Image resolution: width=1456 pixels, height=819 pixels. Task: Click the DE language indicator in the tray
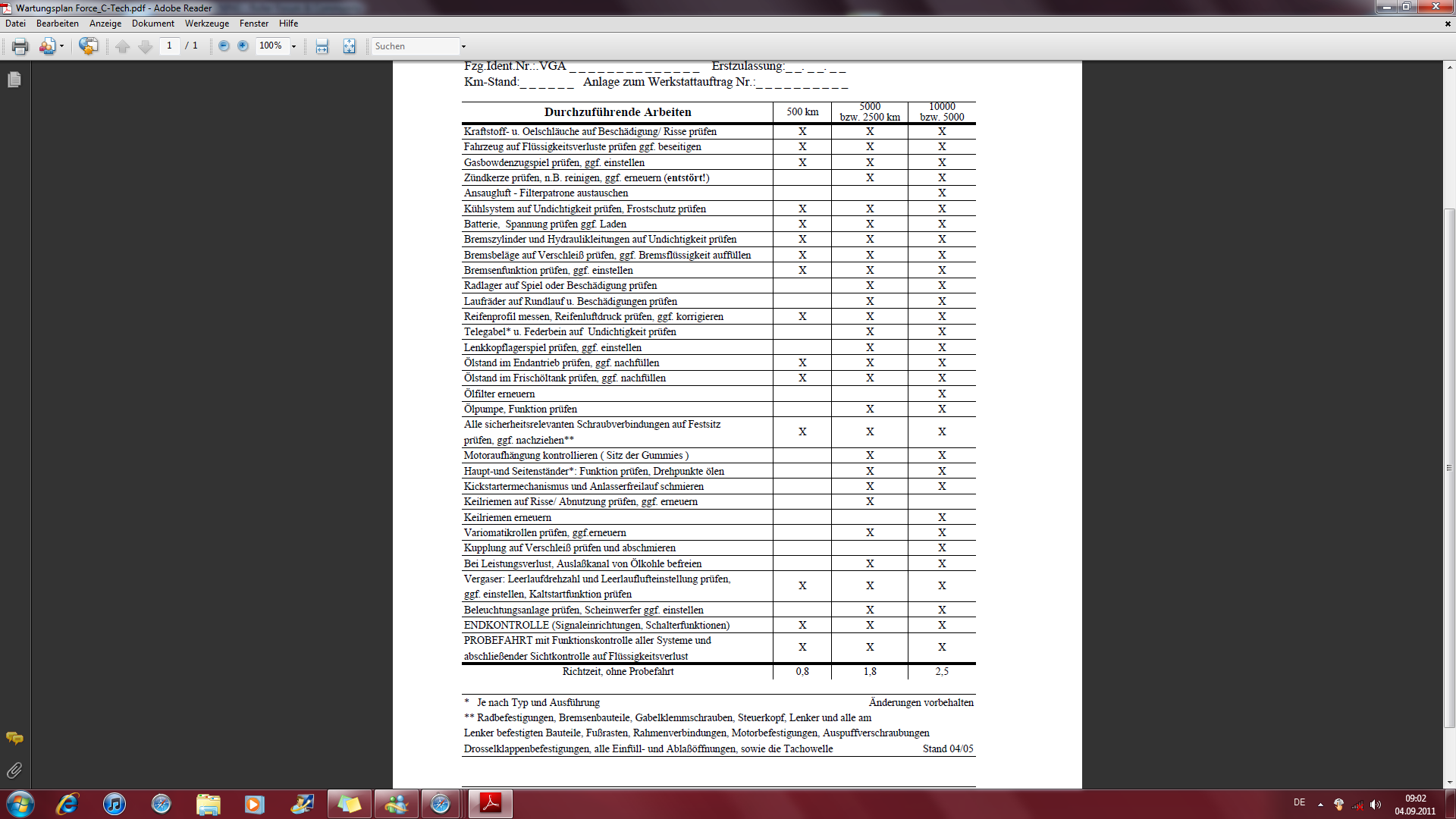(x=1299, y=802)
